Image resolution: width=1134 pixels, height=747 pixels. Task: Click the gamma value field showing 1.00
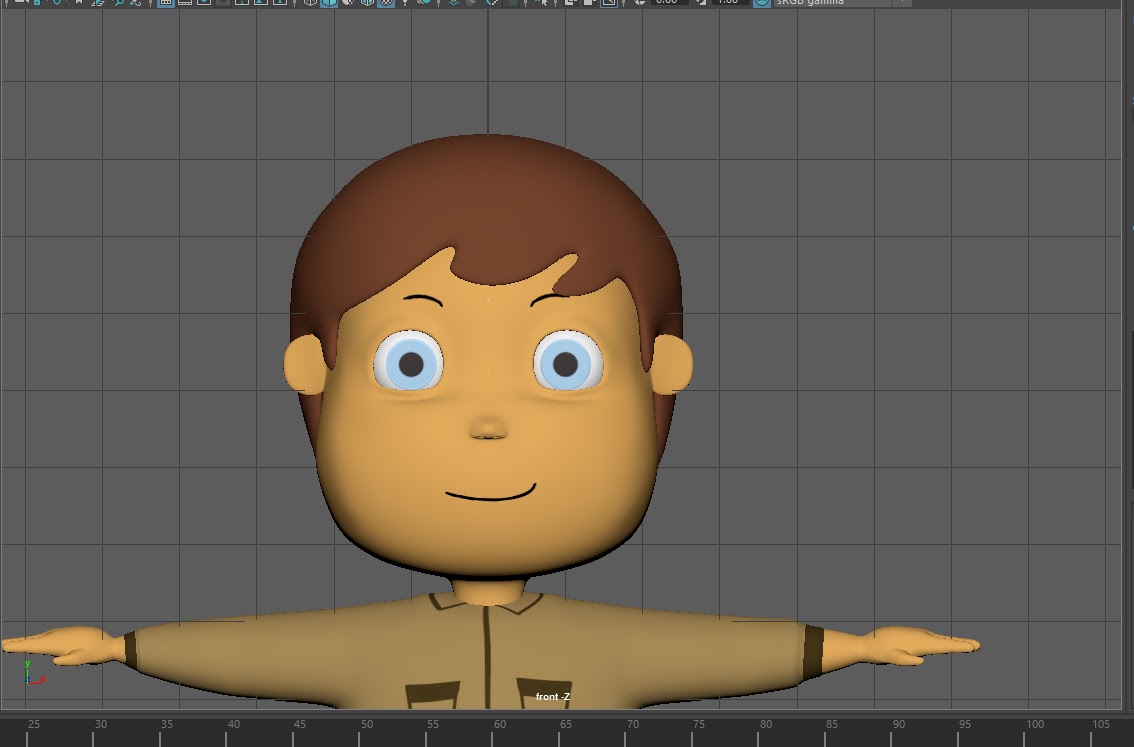728,3
